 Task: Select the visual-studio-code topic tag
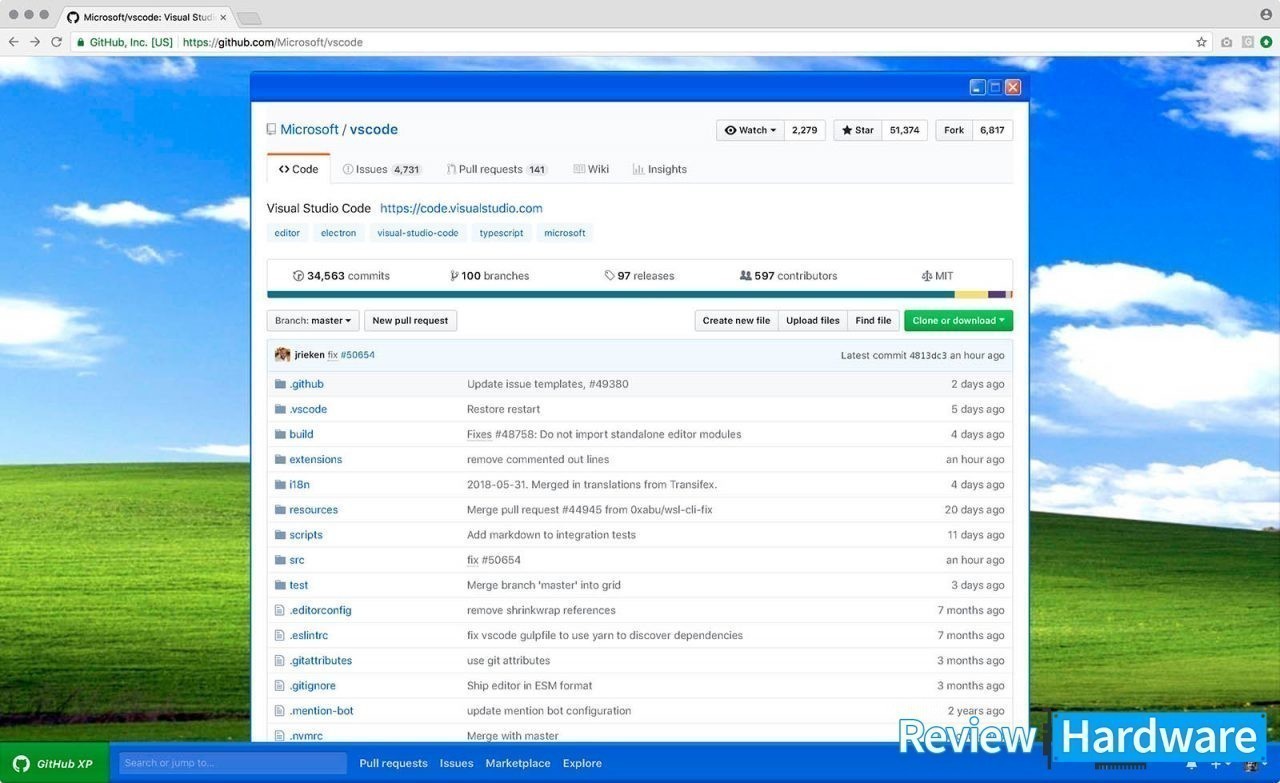(x=418, y=233)
